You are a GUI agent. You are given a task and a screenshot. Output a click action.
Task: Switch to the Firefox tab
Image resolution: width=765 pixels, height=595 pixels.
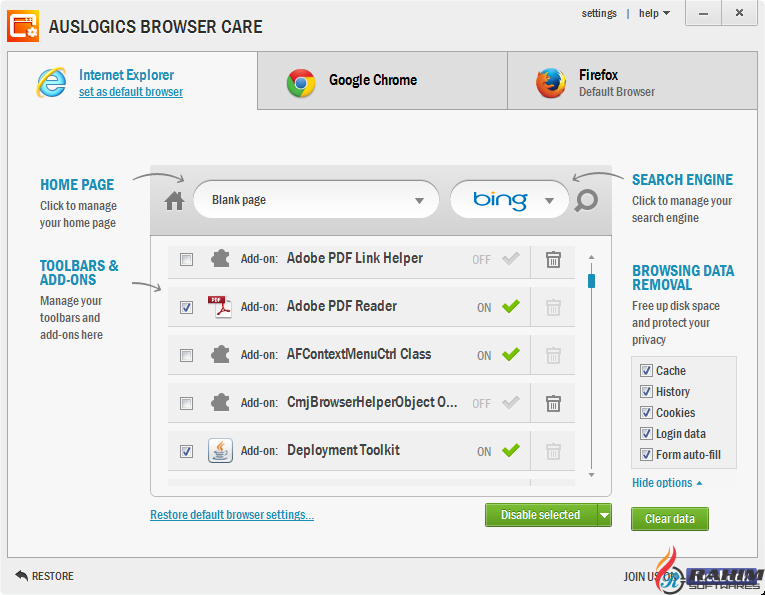632,80
